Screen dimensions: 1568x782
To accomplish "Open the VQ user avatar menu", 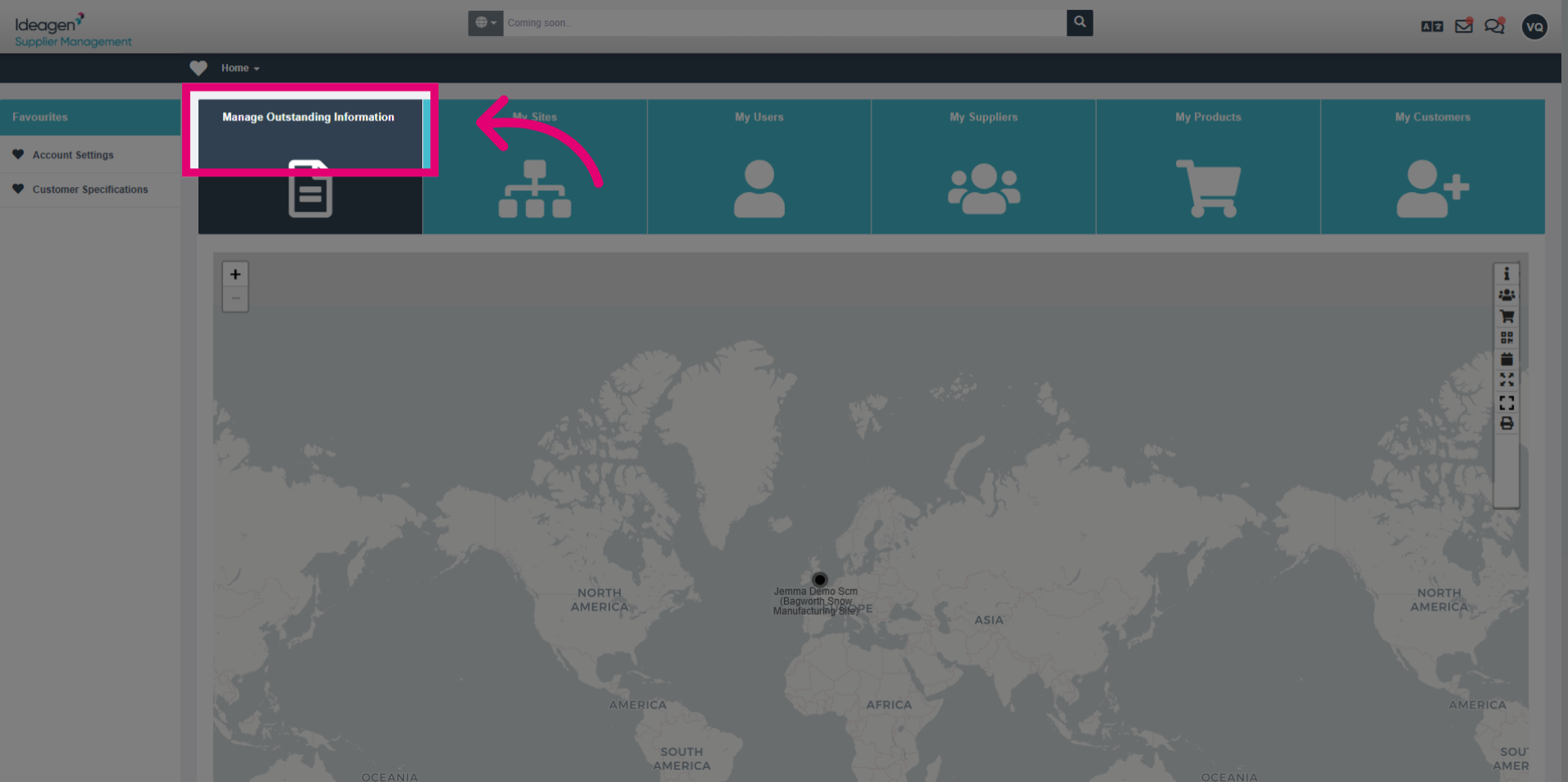I will (1535, 27).
